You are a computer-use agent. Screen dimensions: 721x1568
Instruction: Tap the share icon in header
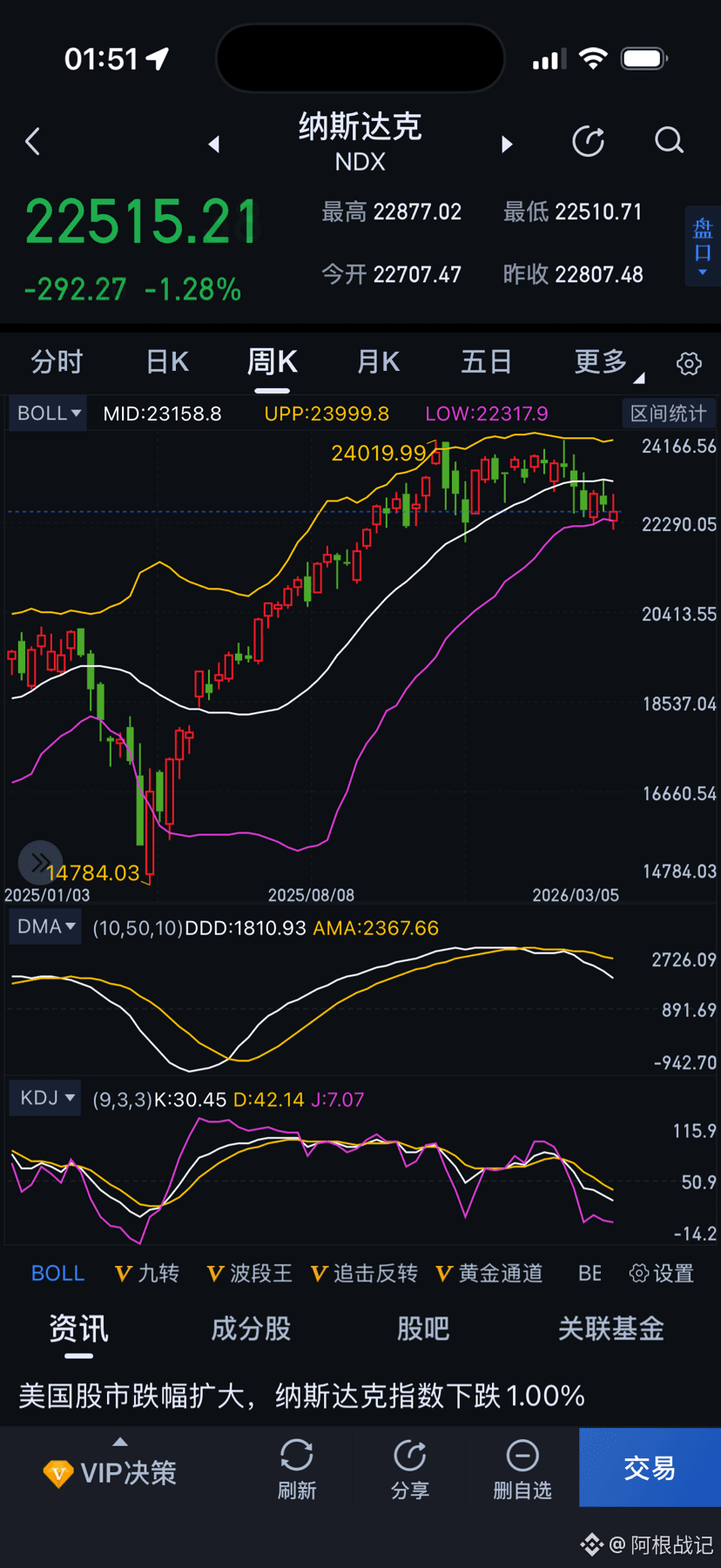[589, 141]
